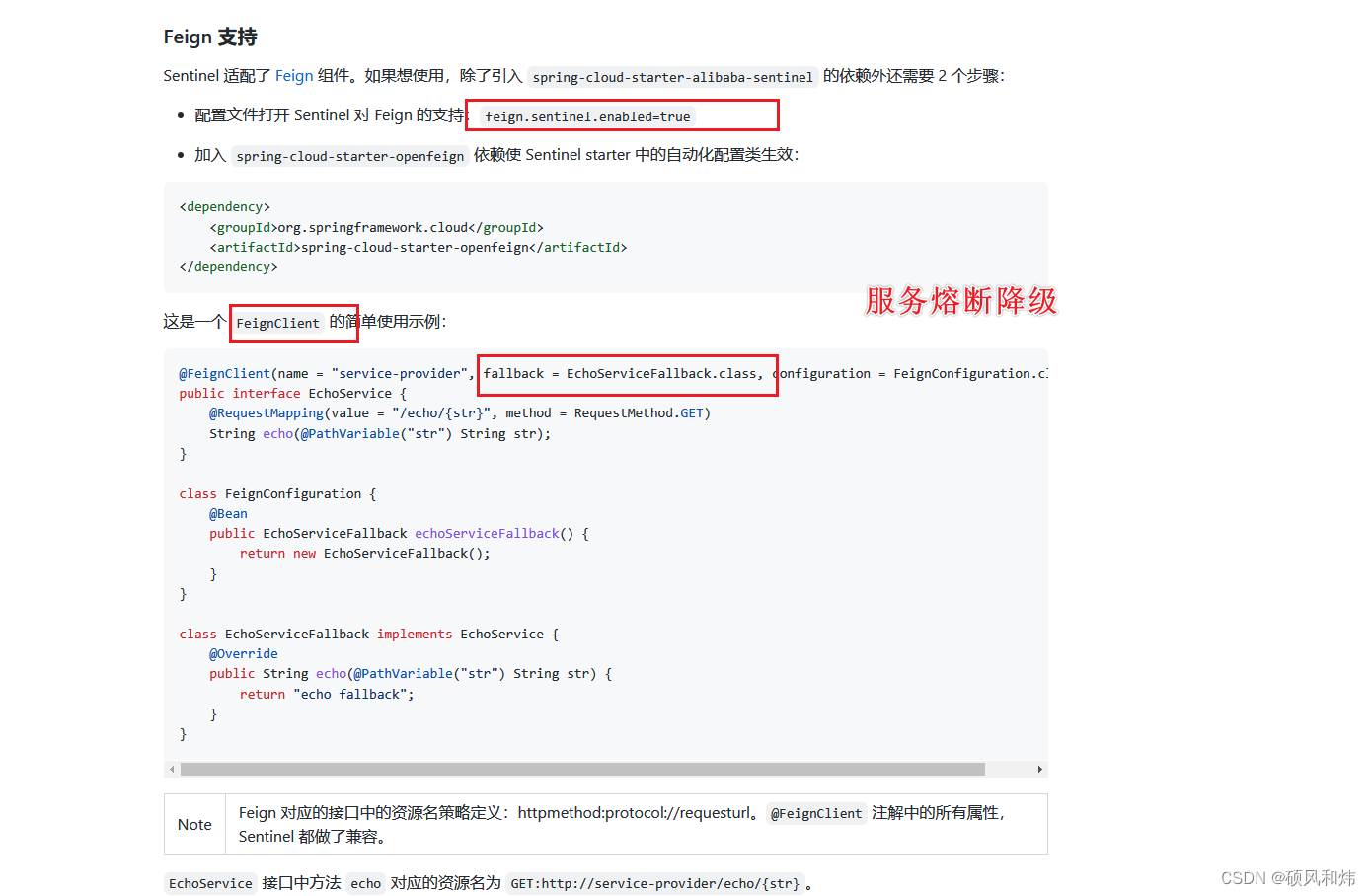Click 'feign.sentinel.enabled=true' inline code
The image size is (1371, 896).
coord(587,116)
